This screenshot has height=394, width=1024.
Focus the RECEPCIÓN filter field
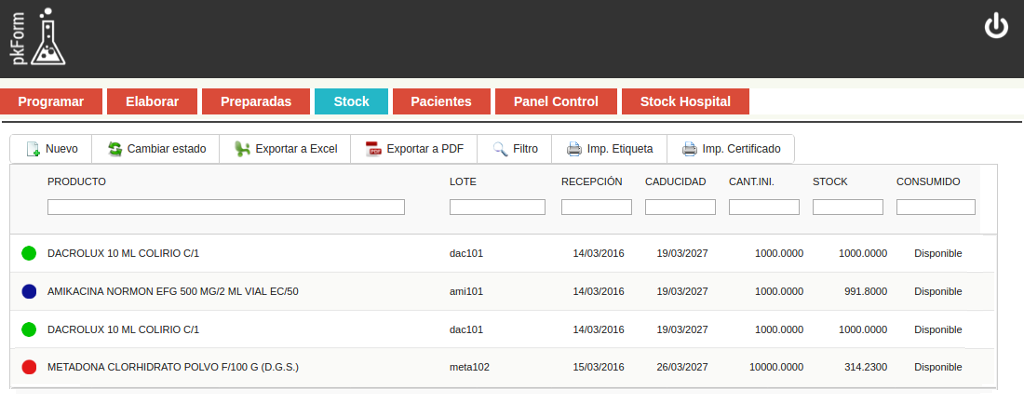pos(596,207)
